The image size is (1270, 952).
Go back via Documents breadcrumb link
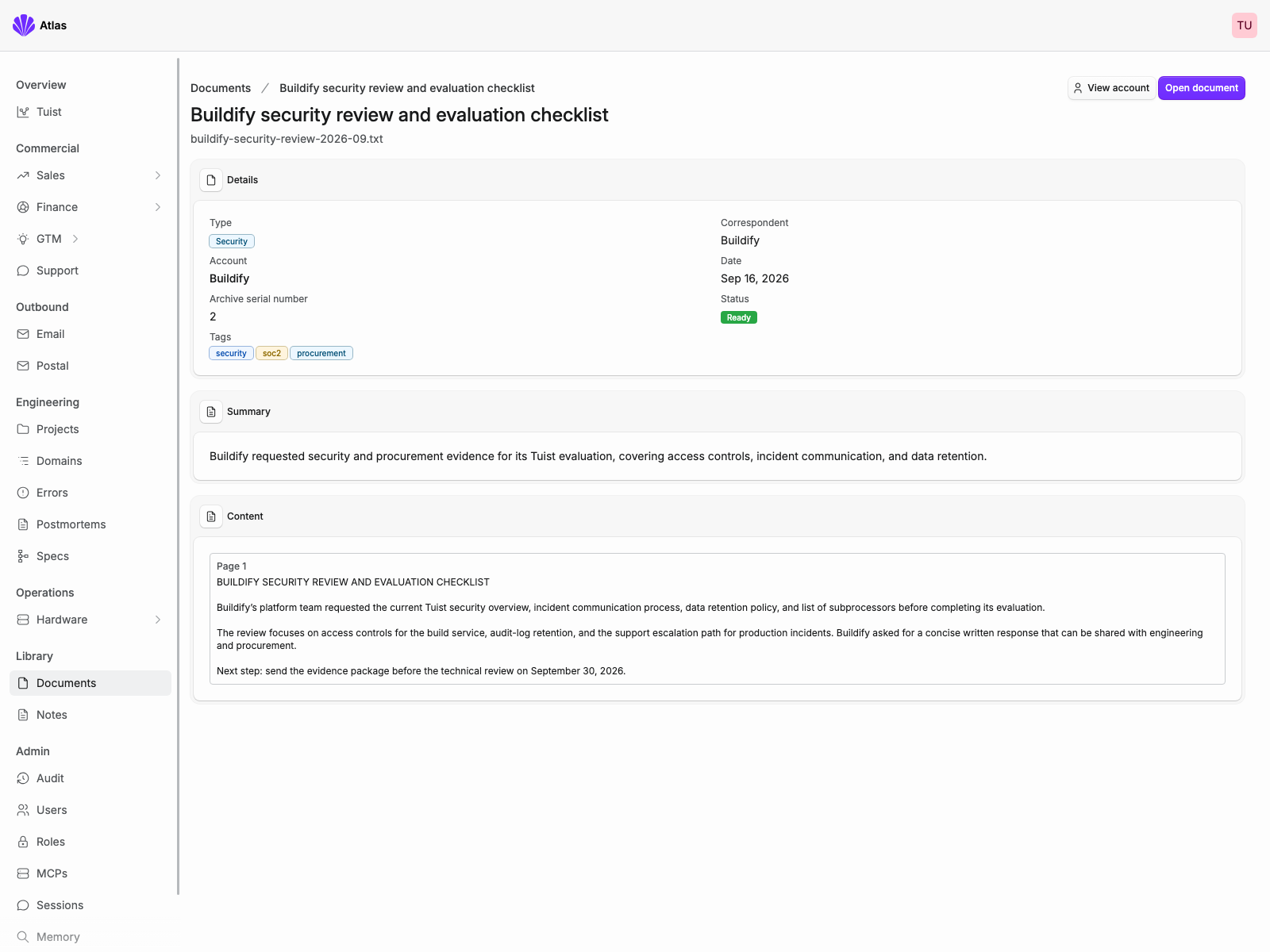tap(221, 88)
